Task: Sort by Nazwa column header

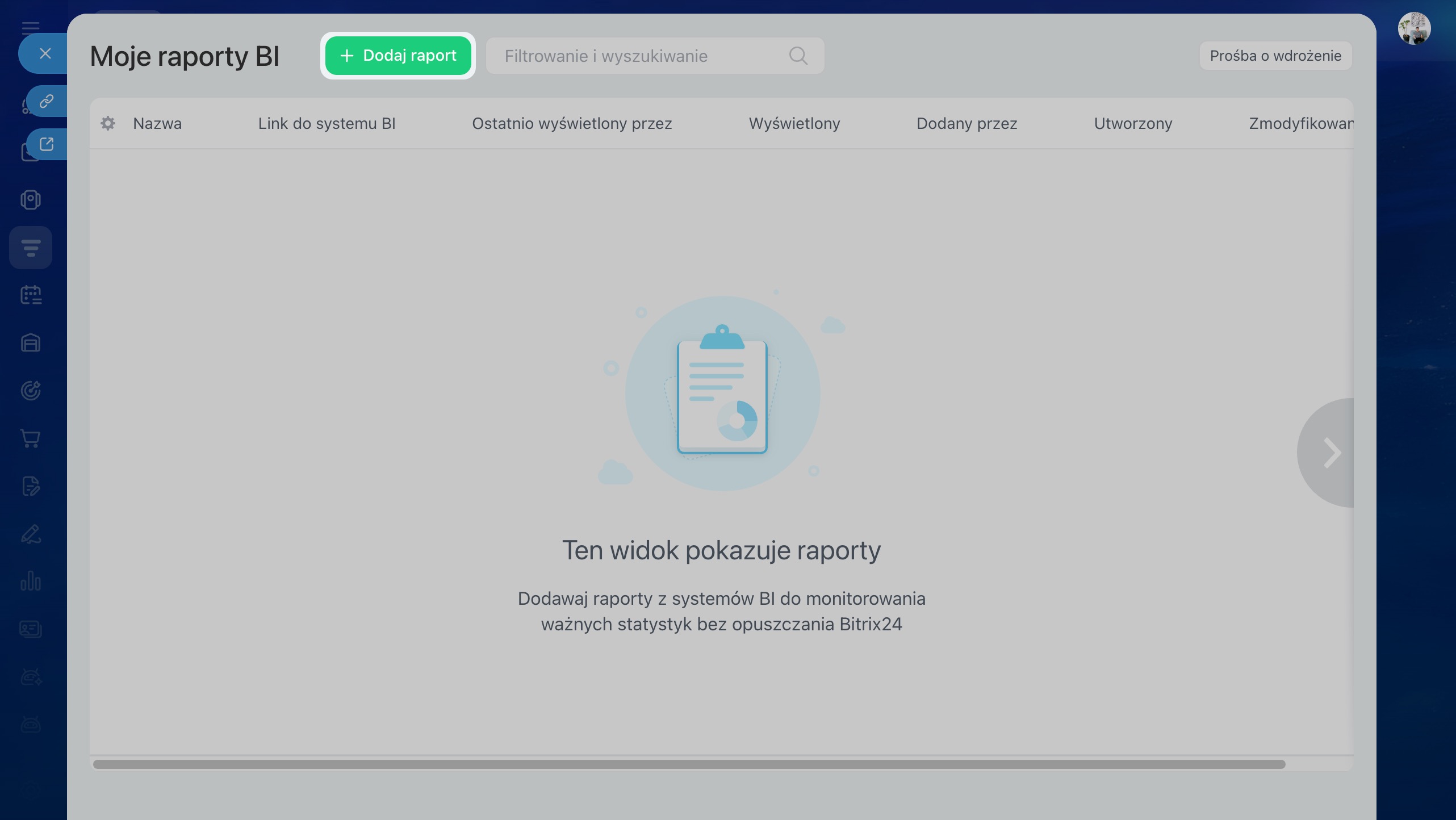Action: (157, 123)
